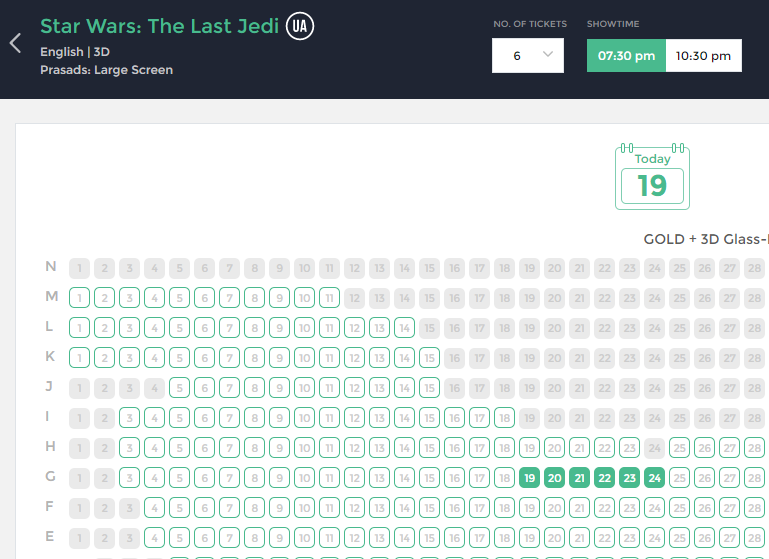Select seat 11 in row M

tap(330, 298)
